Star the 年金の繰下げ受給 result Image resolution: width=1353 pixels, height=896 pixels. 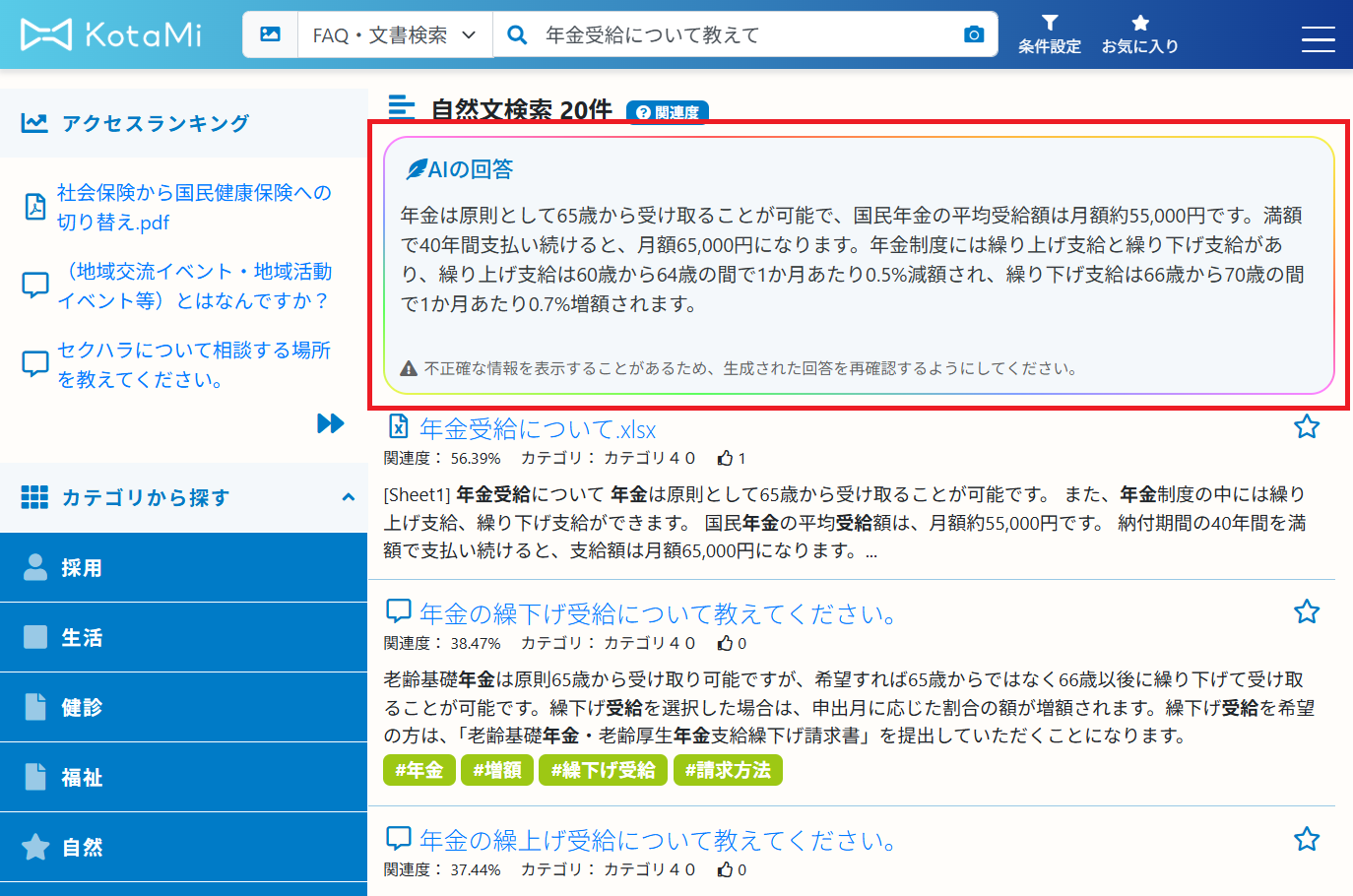1306,611
